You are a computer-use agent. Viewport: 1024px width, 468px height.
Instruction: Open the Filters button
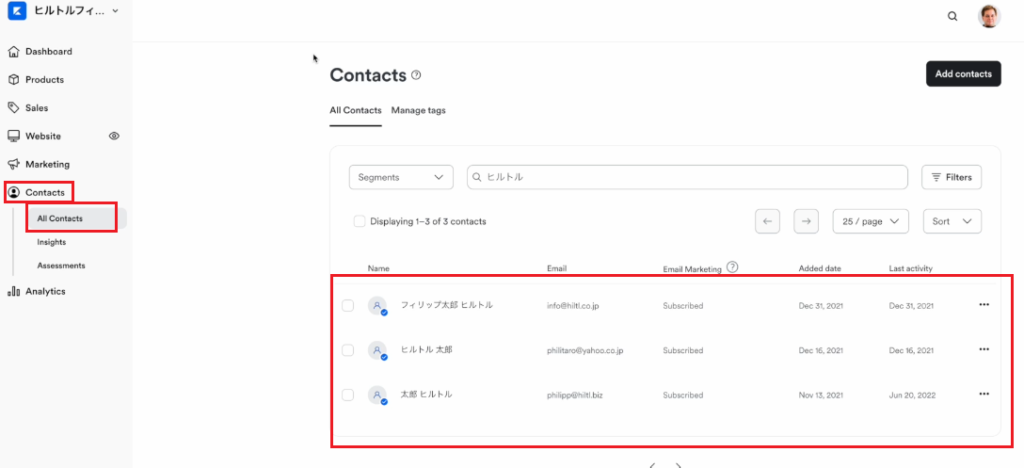[952, 177]
